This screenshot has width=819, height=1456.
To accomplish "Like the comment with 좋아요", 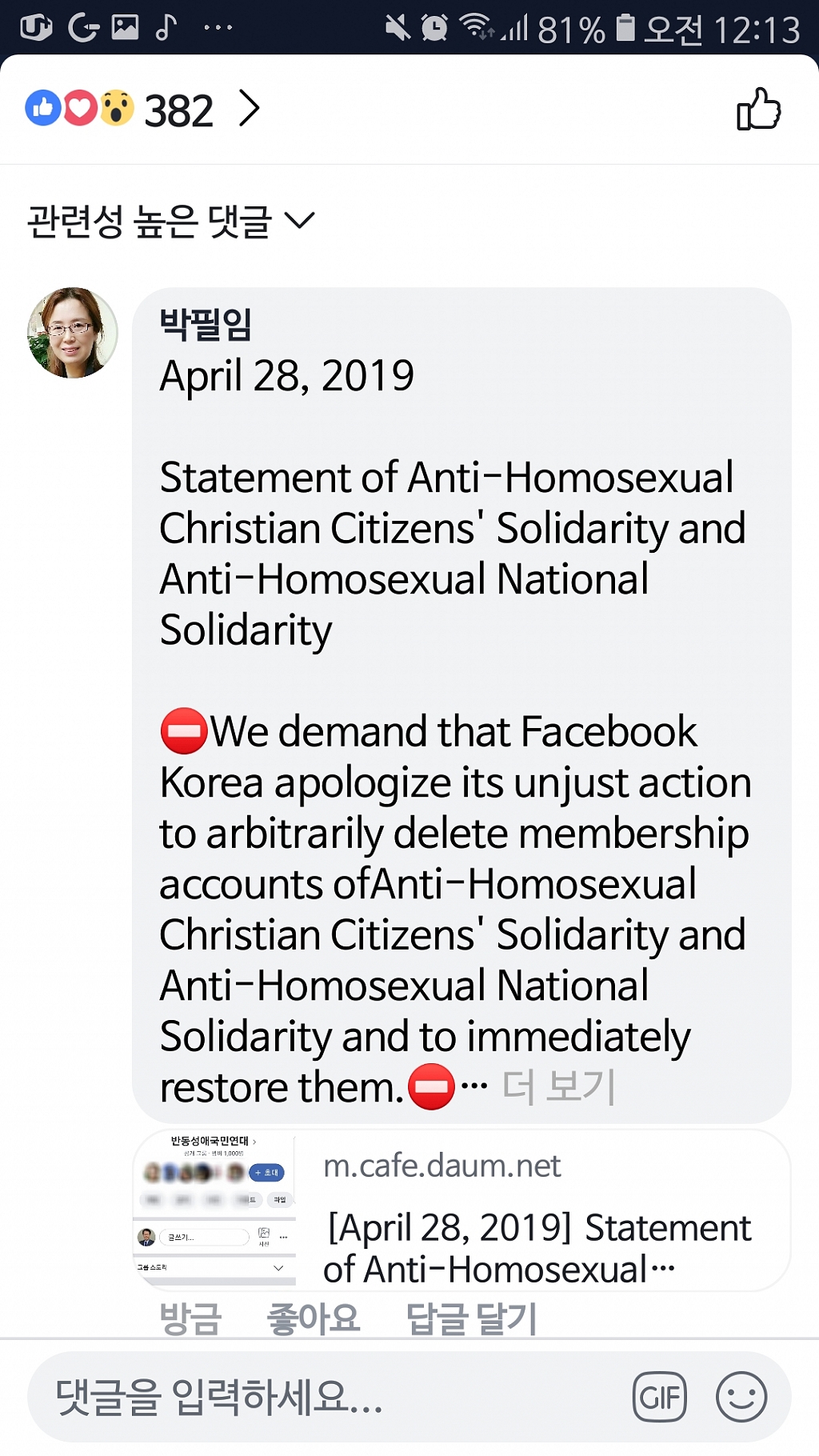I will coord(314,1318).
